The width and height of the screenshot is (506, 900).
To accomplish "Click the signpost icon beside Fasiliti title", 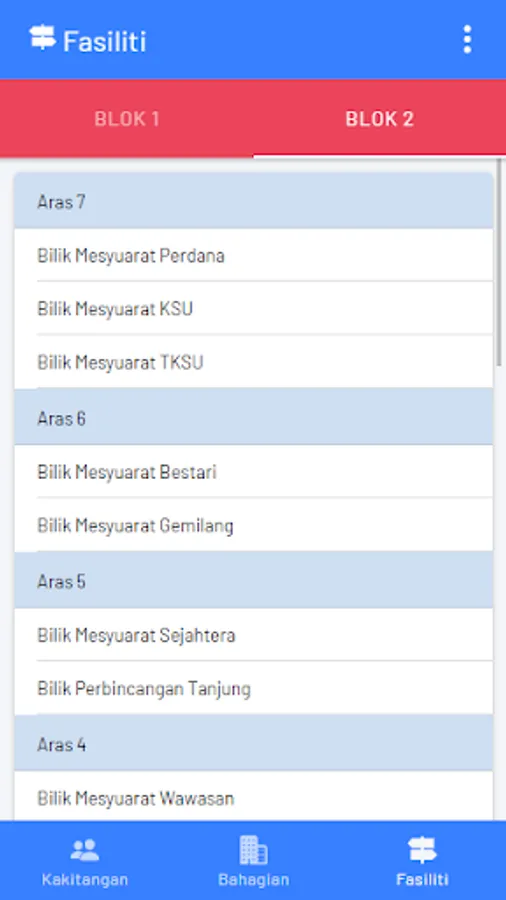I will (42, 38).
